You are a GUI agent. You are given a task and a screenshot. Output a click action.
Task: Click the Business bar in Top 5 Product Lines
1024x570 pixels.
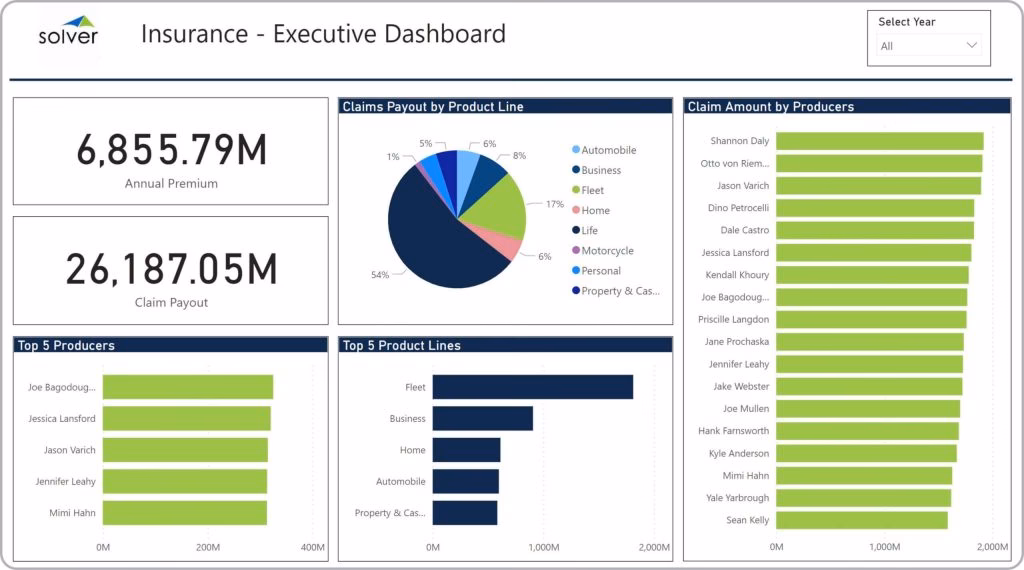pyautogui.click(x=483, y=419)
